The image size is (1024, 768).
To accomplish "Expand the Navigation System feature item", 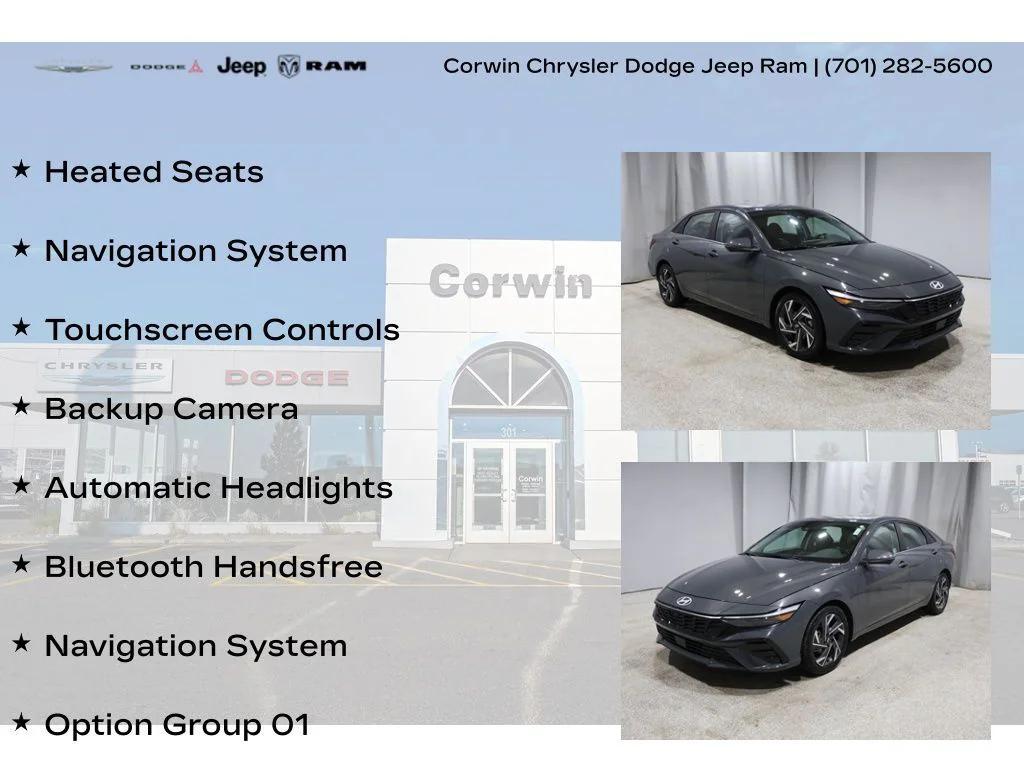I will pyautogui.click(x=196, y=251).
